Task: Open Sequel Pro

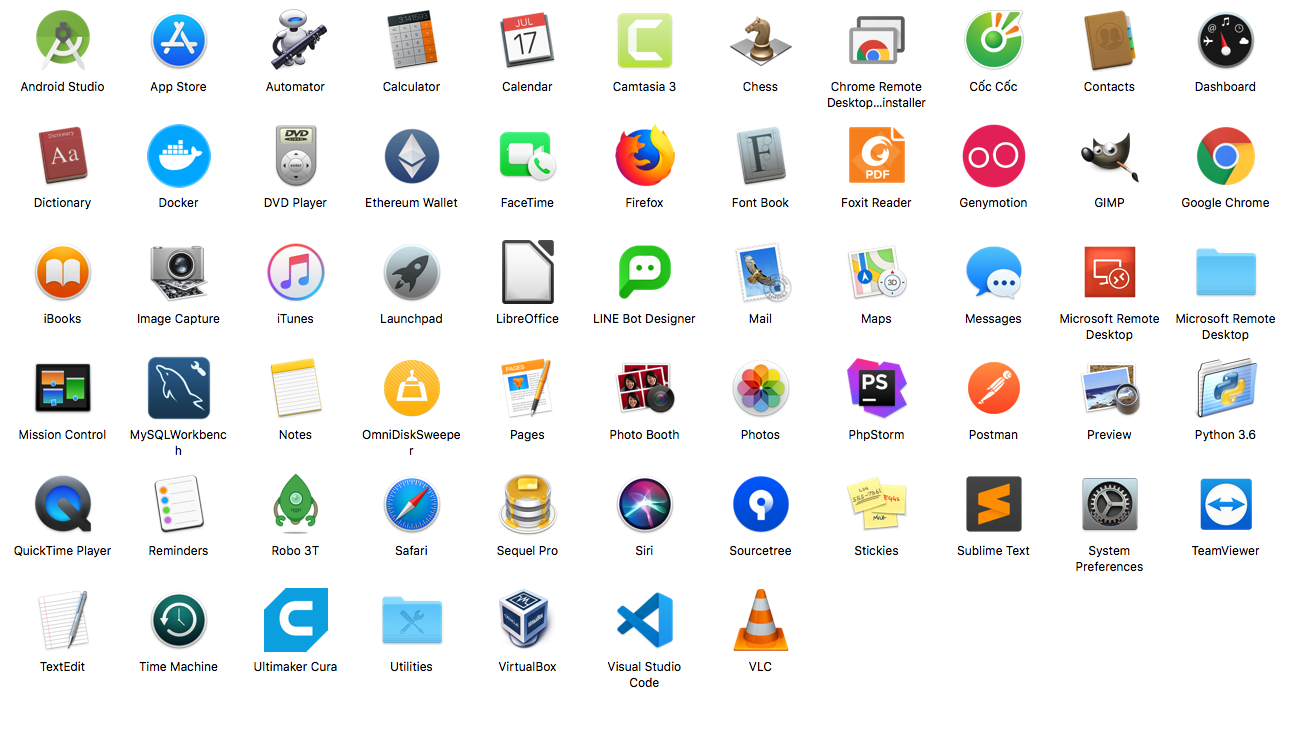Action: tap(527, 504)
